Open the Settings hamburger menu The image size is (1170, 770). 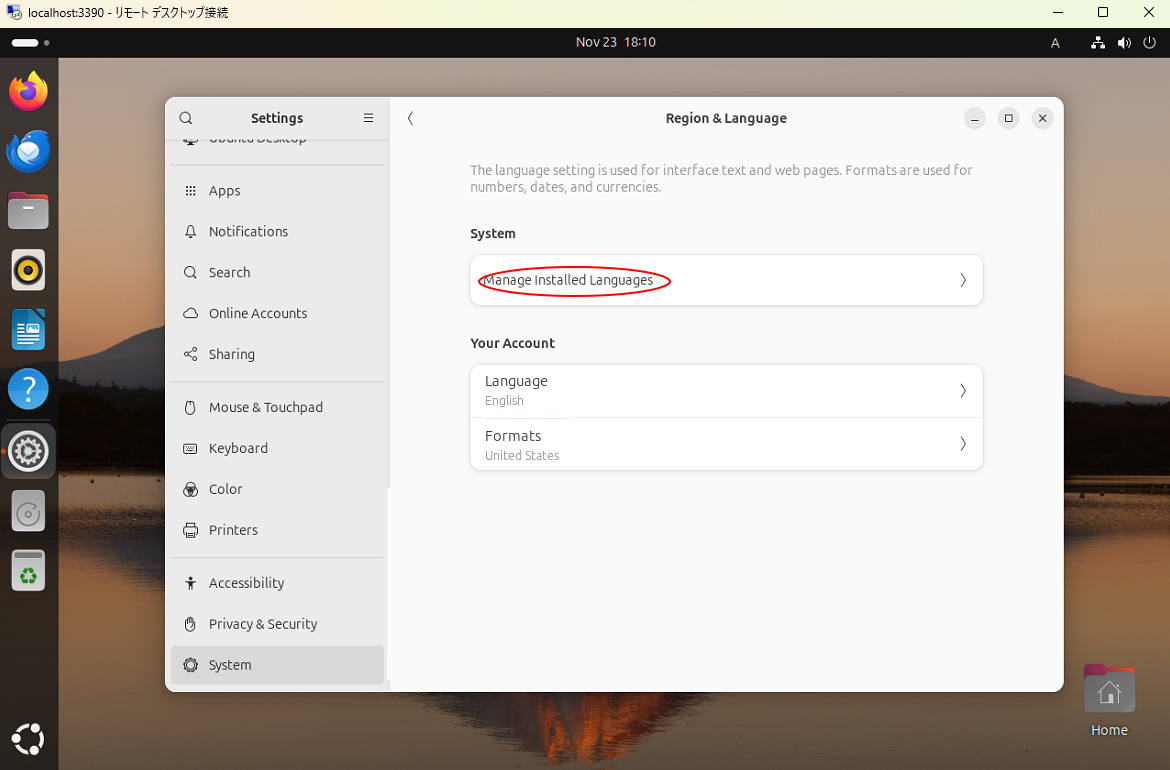(x=368, y=118)
